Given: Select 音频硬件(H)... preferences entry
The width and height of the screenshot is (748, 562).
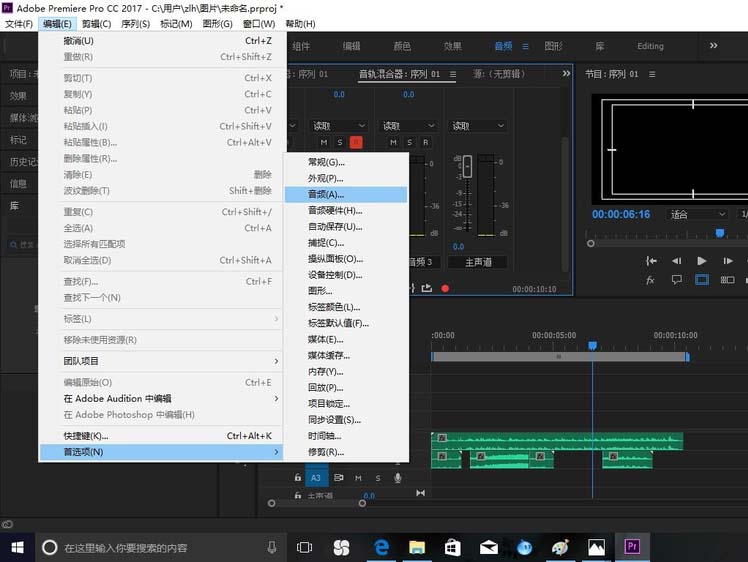Looking at the screenshot, I should (346, 210).
